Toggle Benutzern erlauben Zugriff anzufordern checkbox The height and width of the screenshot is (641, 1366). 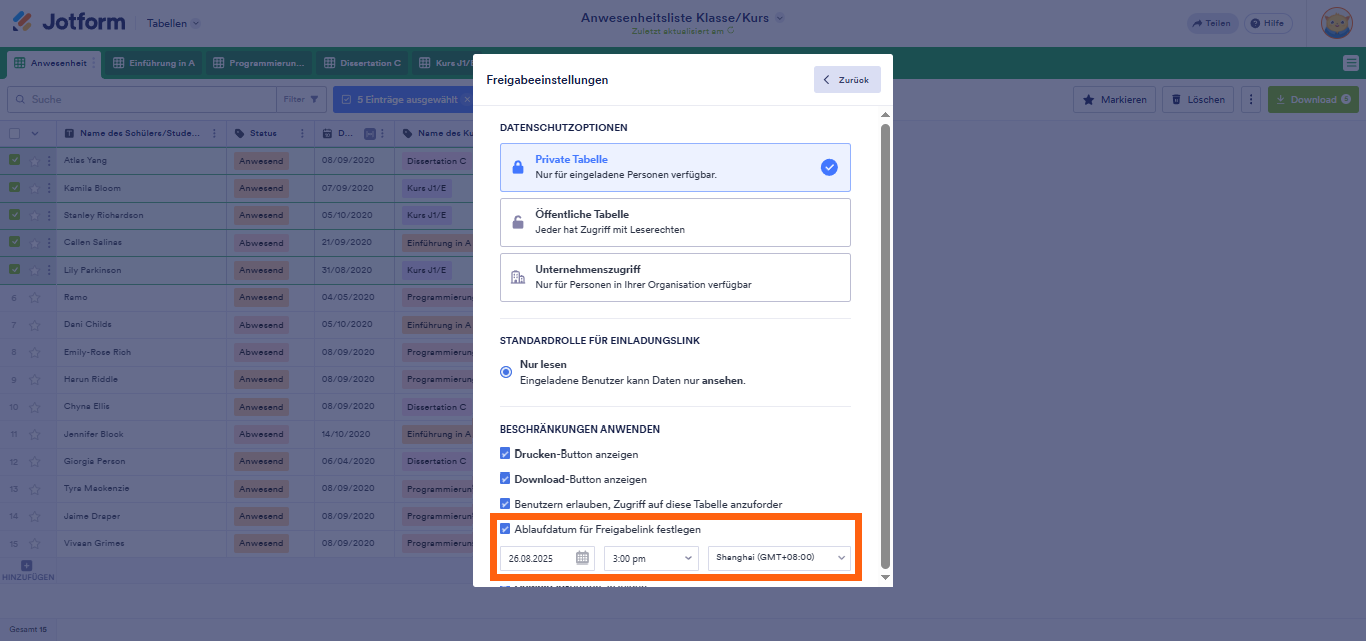pos(505,504)
